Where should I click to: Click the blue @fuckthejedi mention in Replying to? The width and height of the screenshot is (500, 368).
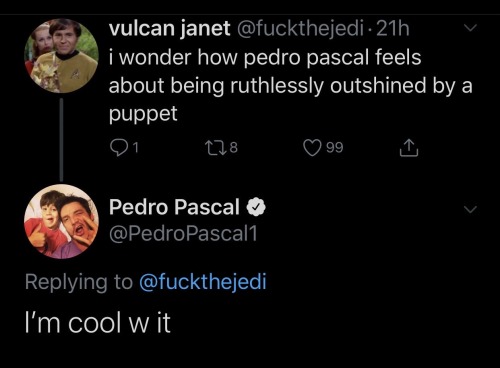point(203,282)
